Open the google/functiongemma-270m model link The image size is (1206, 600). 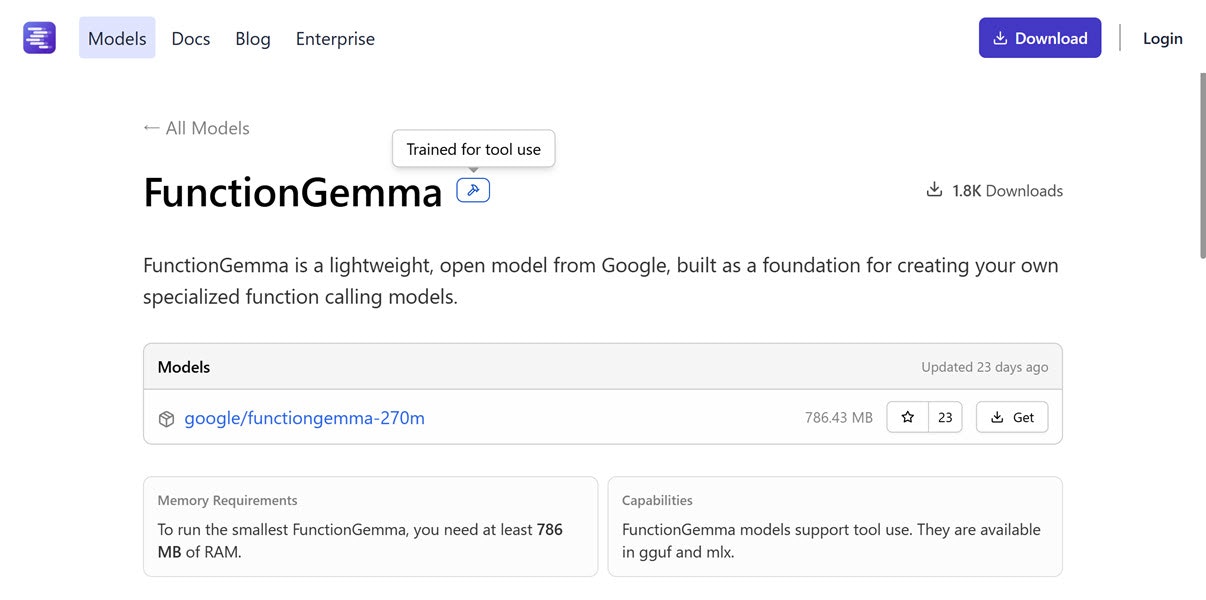304,418
